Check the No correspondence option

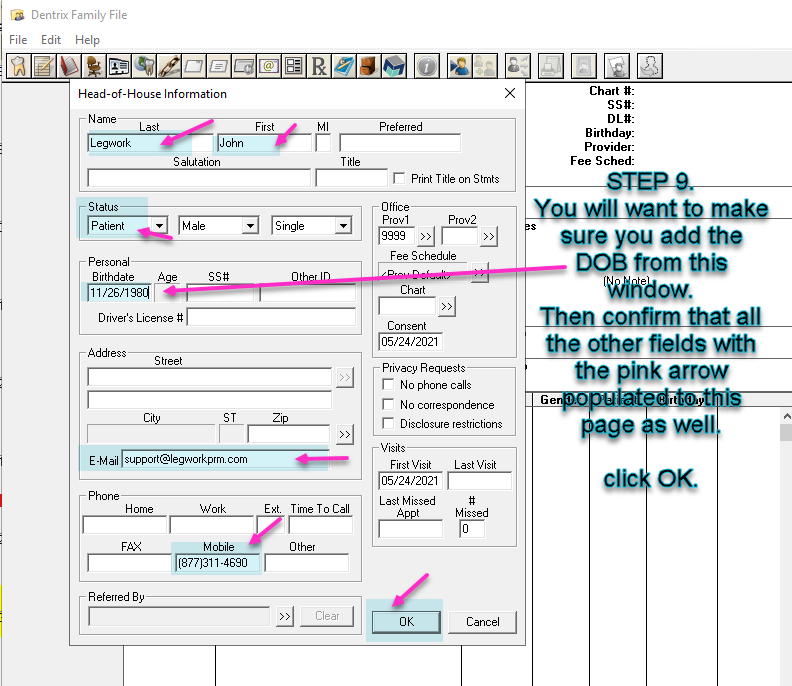click(388, 405)
